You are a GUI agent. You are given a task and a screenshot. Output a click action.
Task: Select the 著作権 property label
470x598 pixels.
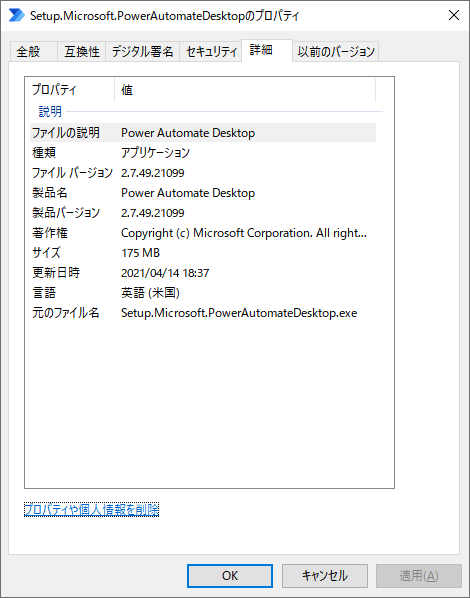click(x=50, y=233)
